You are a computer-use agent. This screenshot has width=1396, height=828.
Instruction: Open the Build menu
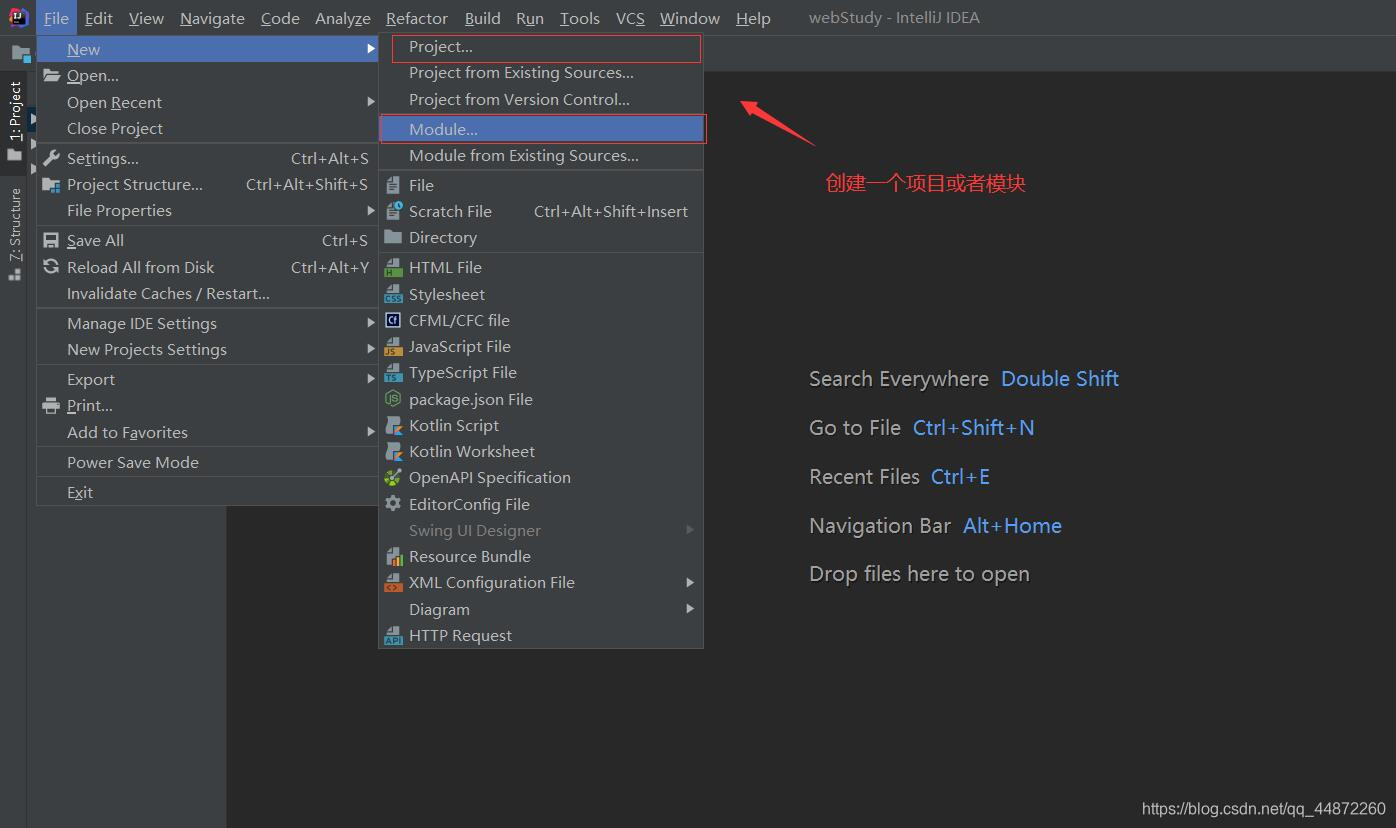click(483, 18)
